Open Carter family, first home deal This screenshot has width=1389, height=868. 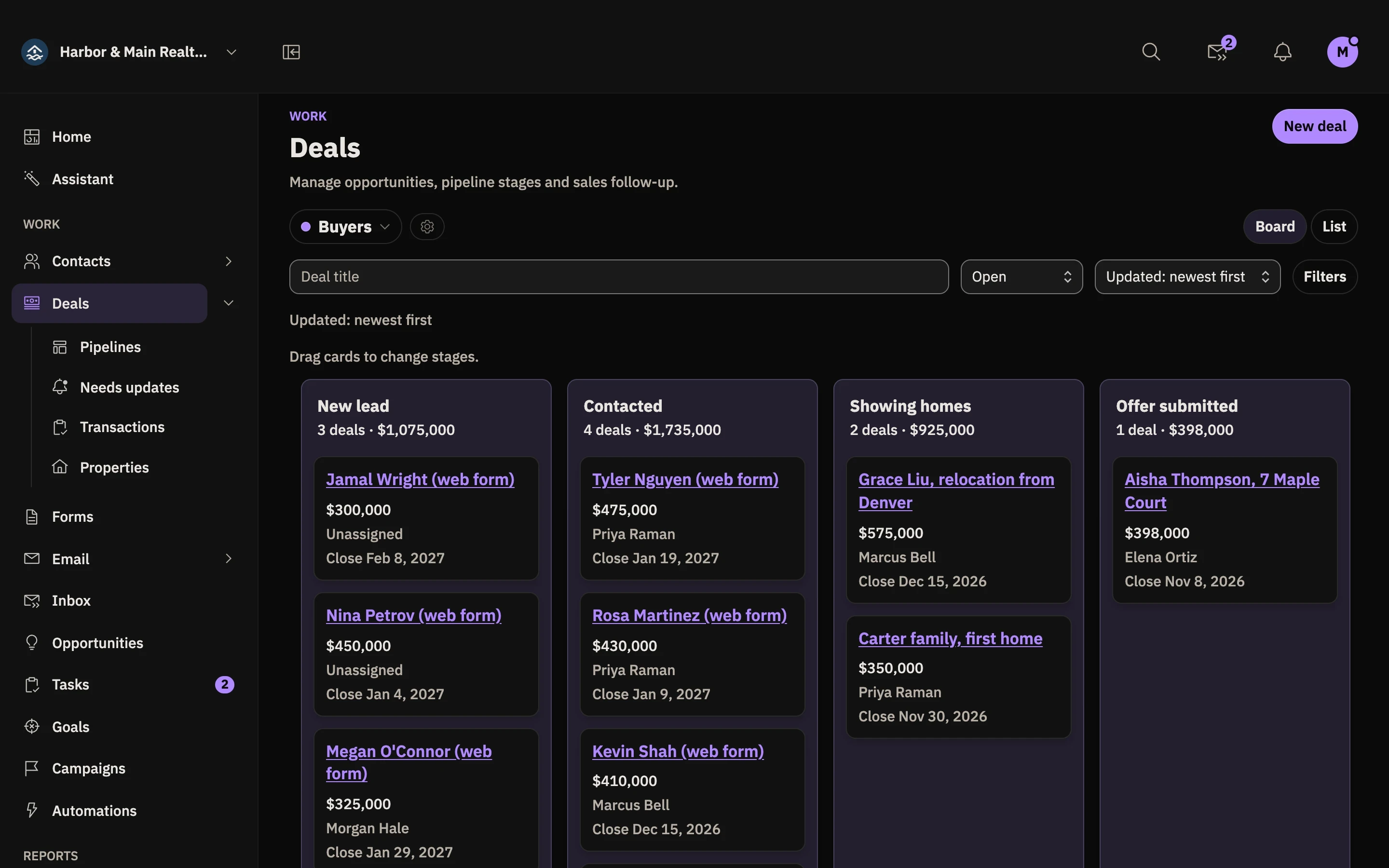[x=951, y=638]
